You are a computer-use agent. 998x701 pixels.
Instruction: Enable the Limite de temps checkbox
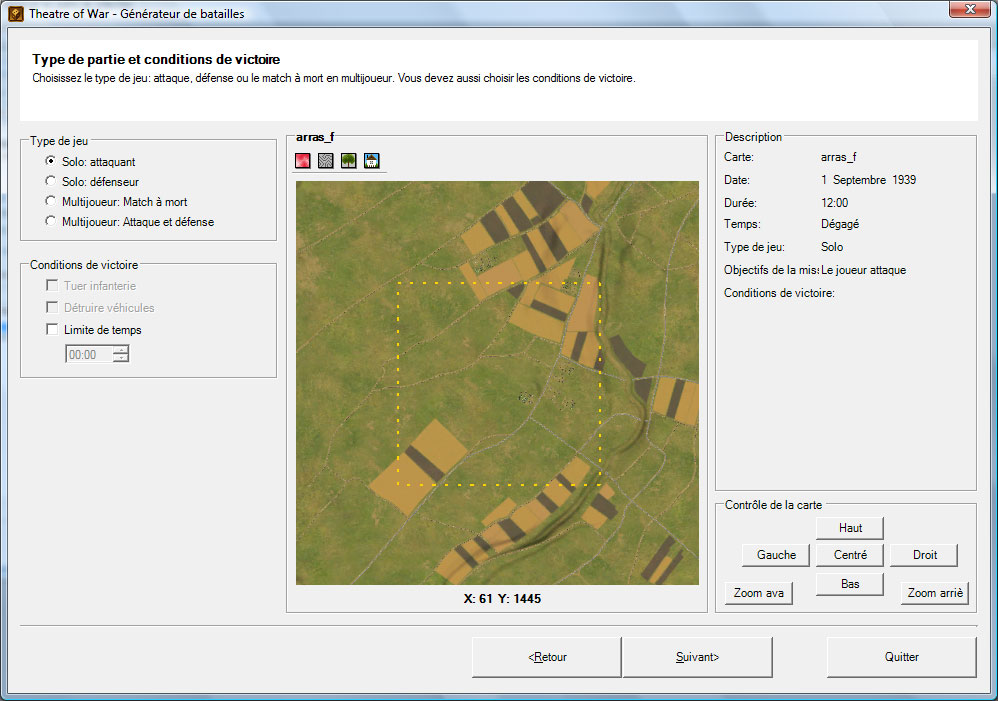click(x=53, y=330)
